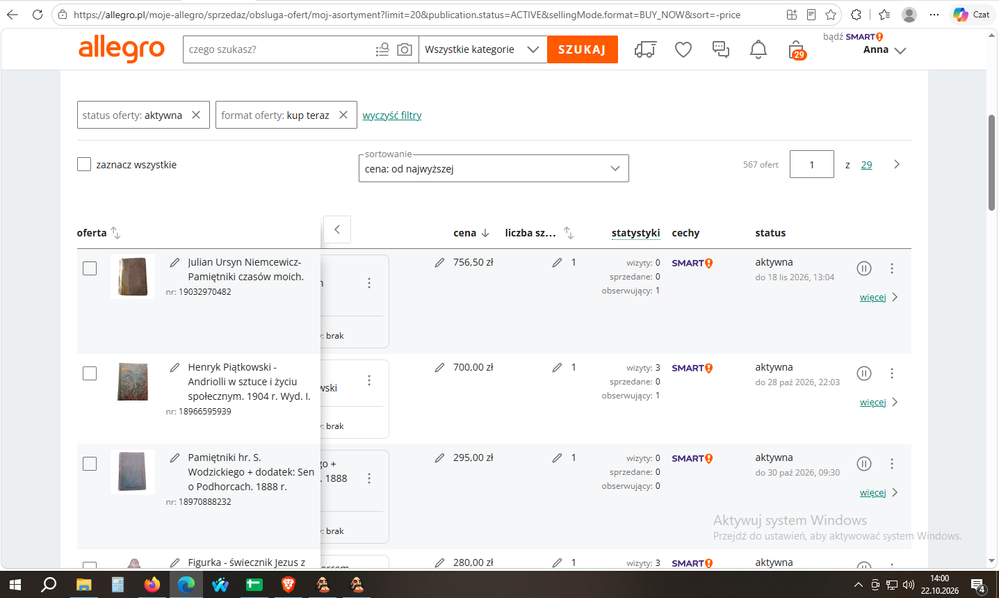Pause the Henryk Piątkowski offer
The width and height of the screenshot is (999, 598).
coord(864,374)
